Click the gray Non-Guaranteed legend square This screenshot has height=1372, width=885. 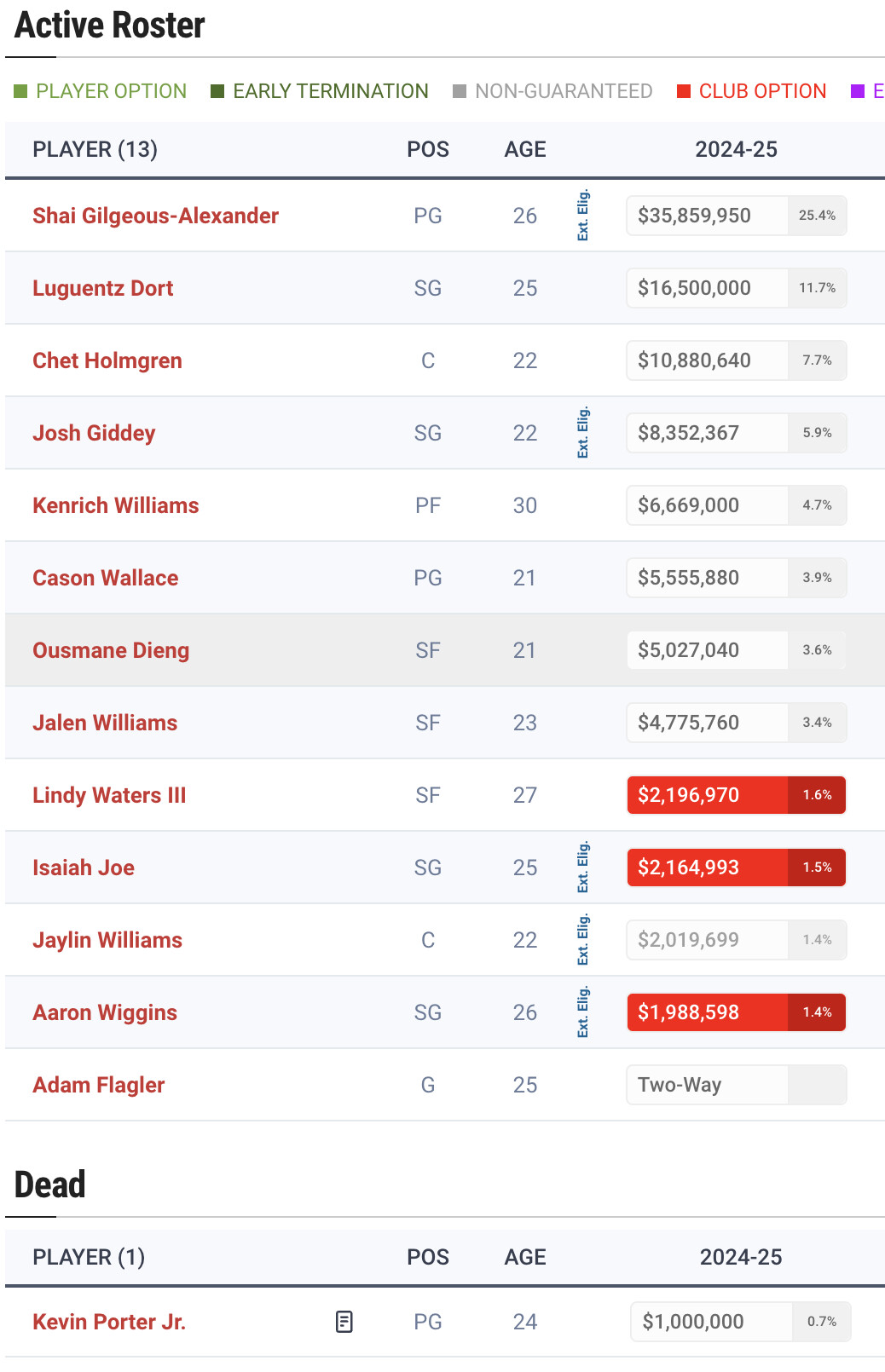coord(460,91)
